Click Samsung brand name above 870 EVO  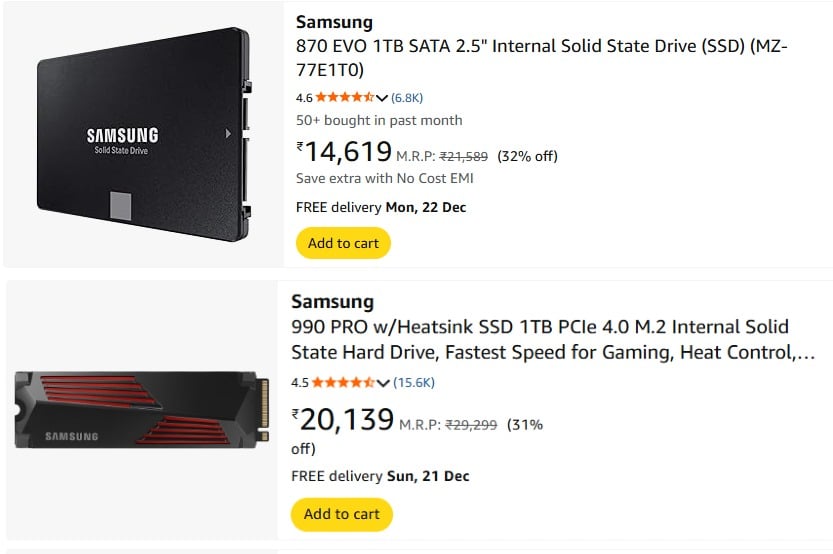pyautogui.click(x=334, y=22)
